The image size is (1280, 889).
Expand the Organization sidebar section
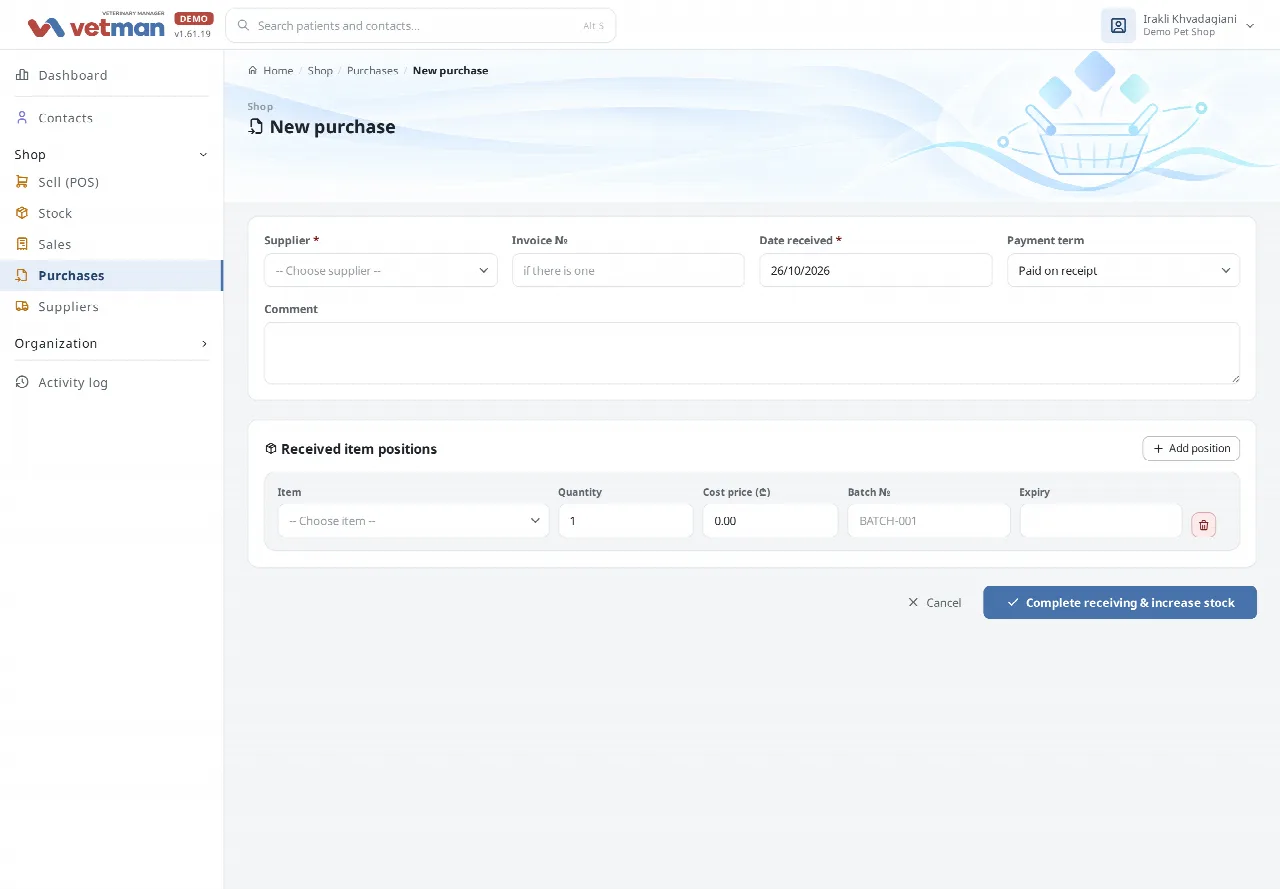204,344
